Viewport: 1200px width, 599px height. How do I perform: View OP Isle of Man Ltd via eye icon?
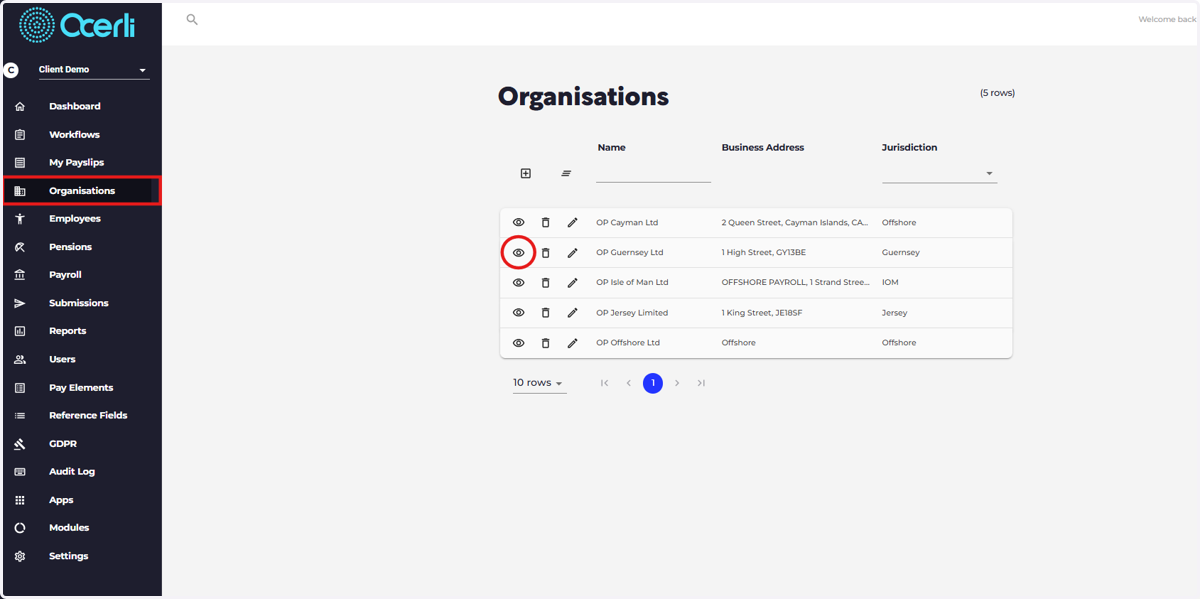519,283
